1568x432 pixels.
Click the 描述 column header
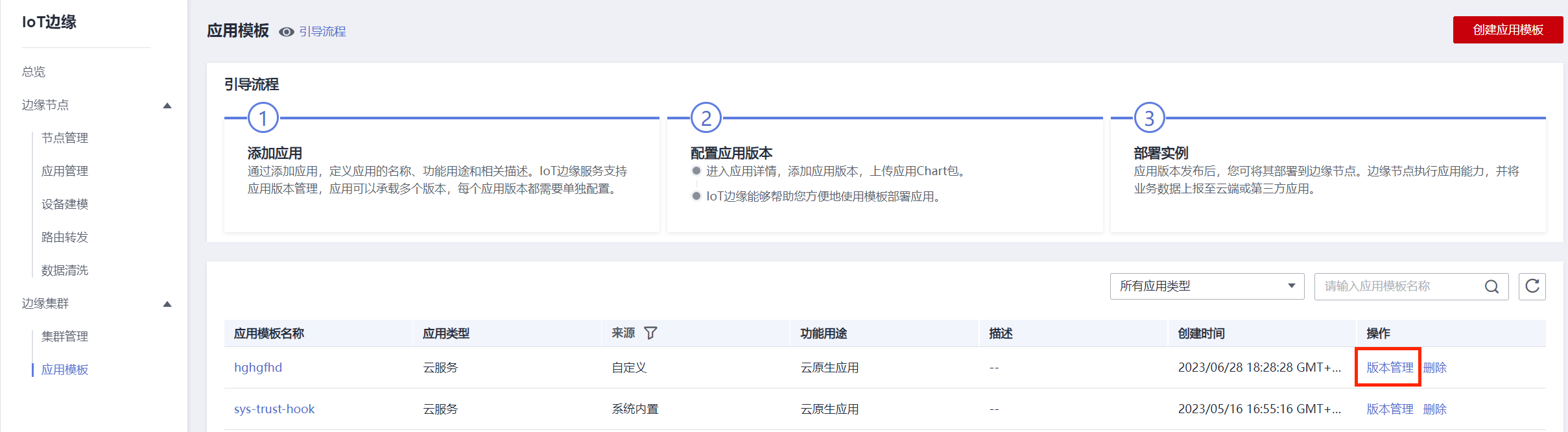click(x=1001, y=333)
